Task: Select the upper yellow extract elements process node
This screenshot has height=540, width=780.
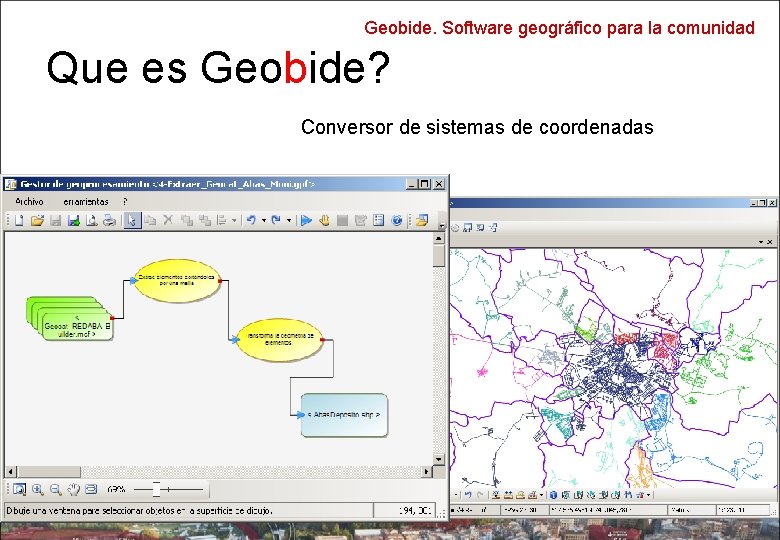Action: pos(177,280)
